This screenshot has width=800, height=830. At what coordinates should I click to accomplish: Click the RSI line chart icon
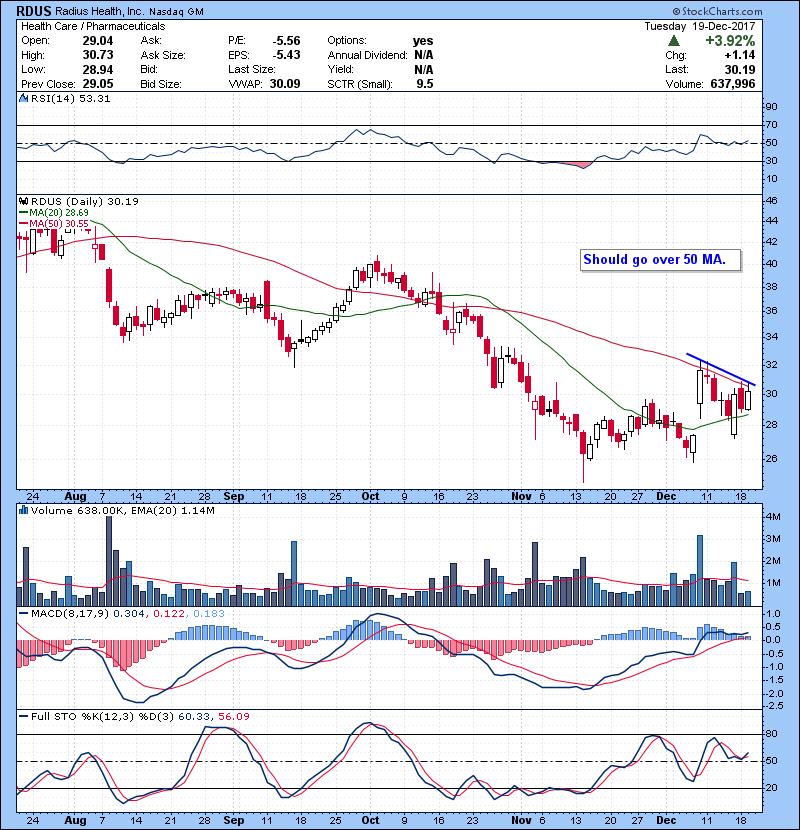[23, 98]
